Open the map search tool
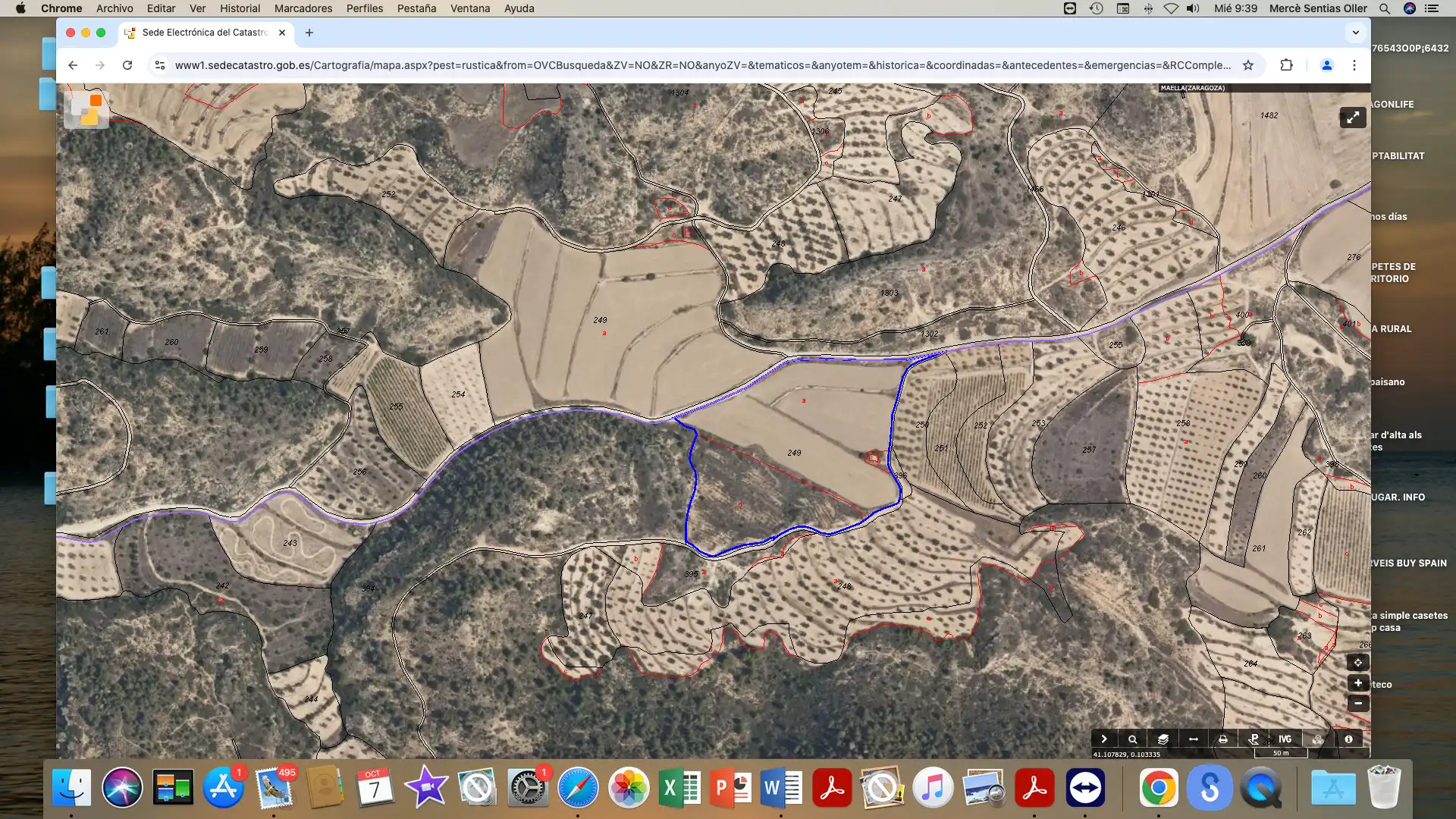Image resolution: width=1456 pixels, height=819 pixels. [x=1133, y=739]
